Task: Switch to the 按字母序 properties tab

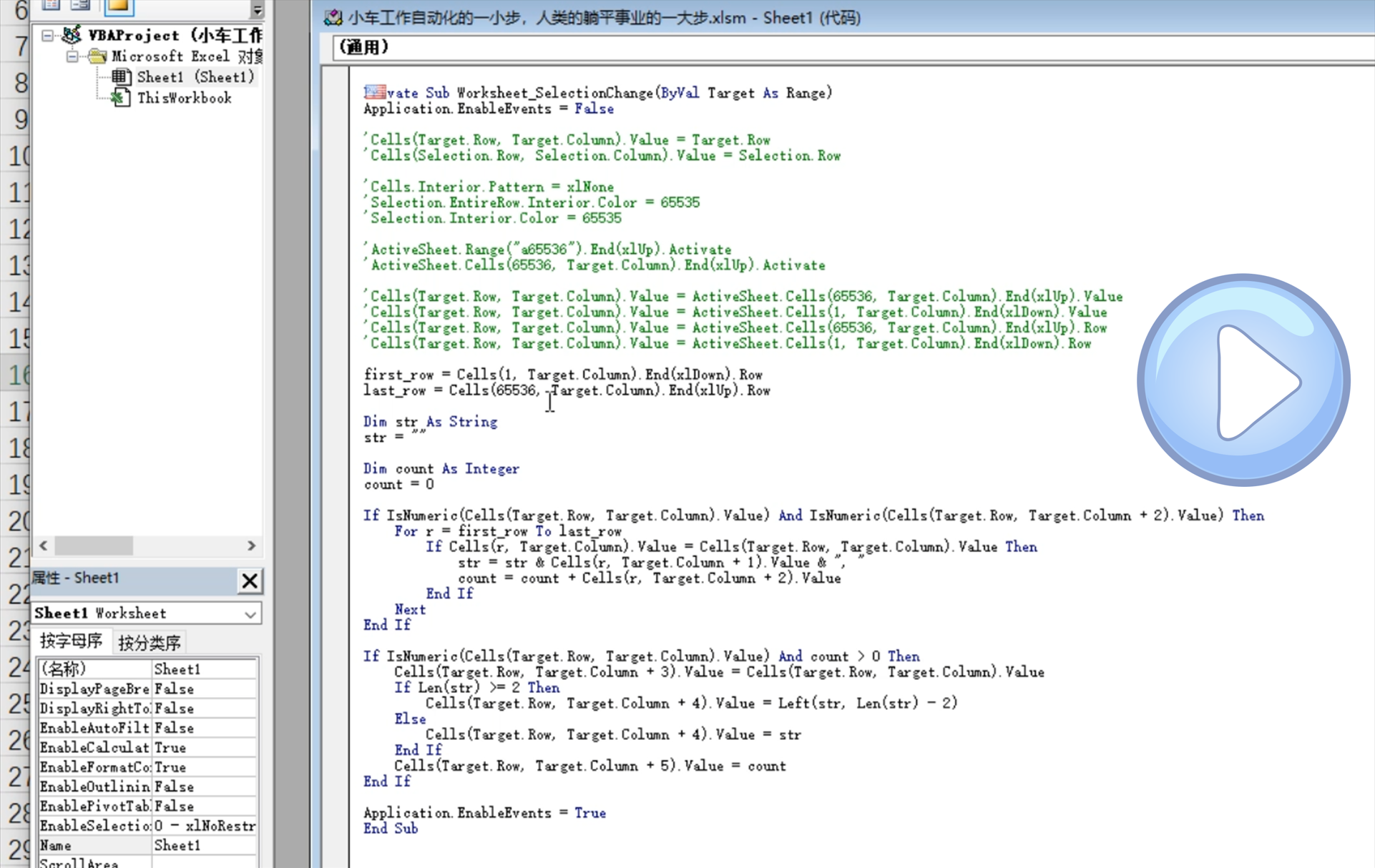Action: 71,641
